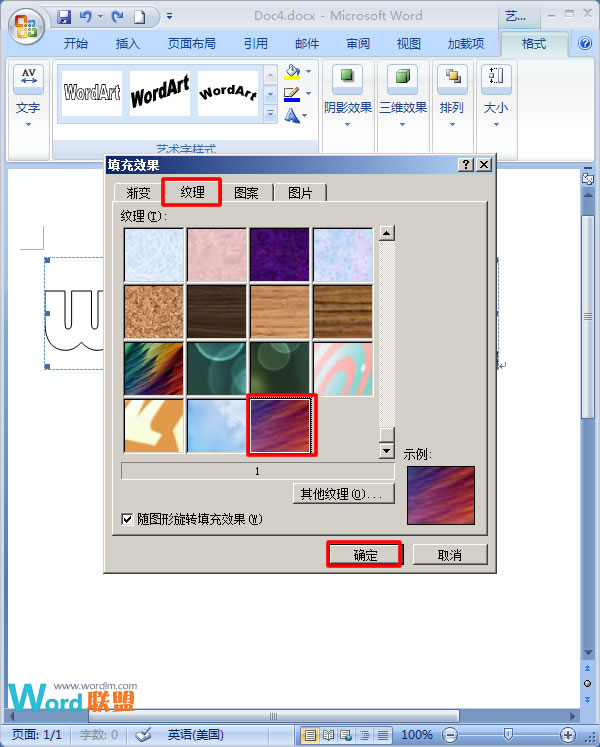The height and width of the screenshot is (747, 600).
Task: Select the arched WordArt style
Action: click(228, 93)
